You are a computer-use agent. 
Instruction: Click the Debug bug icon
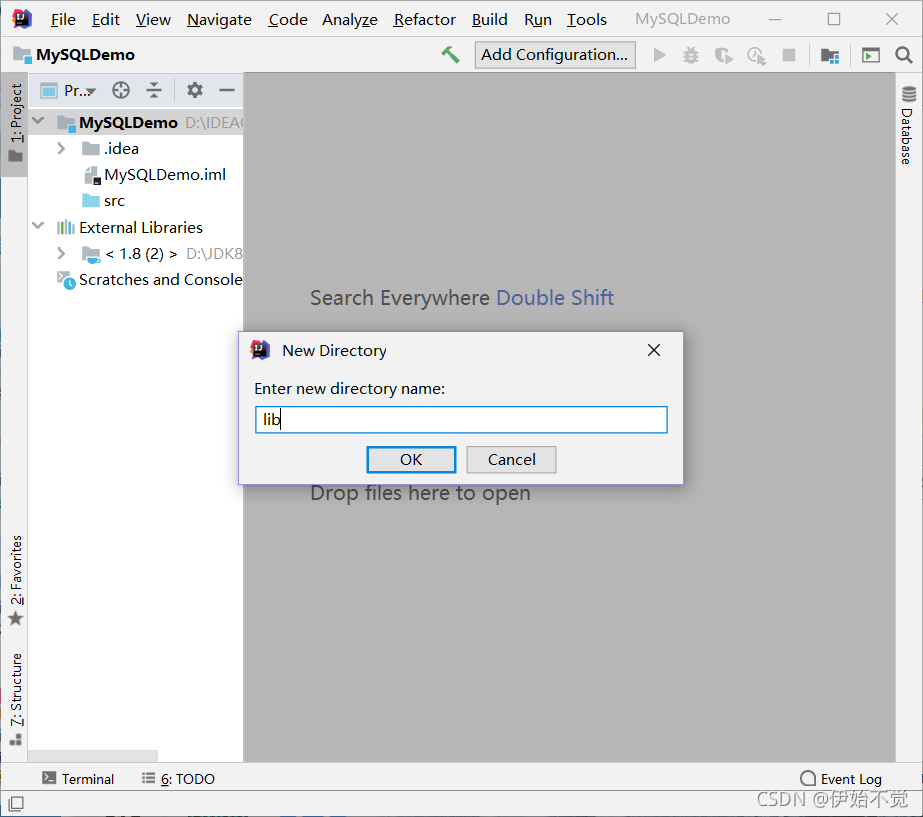(690, 55)
